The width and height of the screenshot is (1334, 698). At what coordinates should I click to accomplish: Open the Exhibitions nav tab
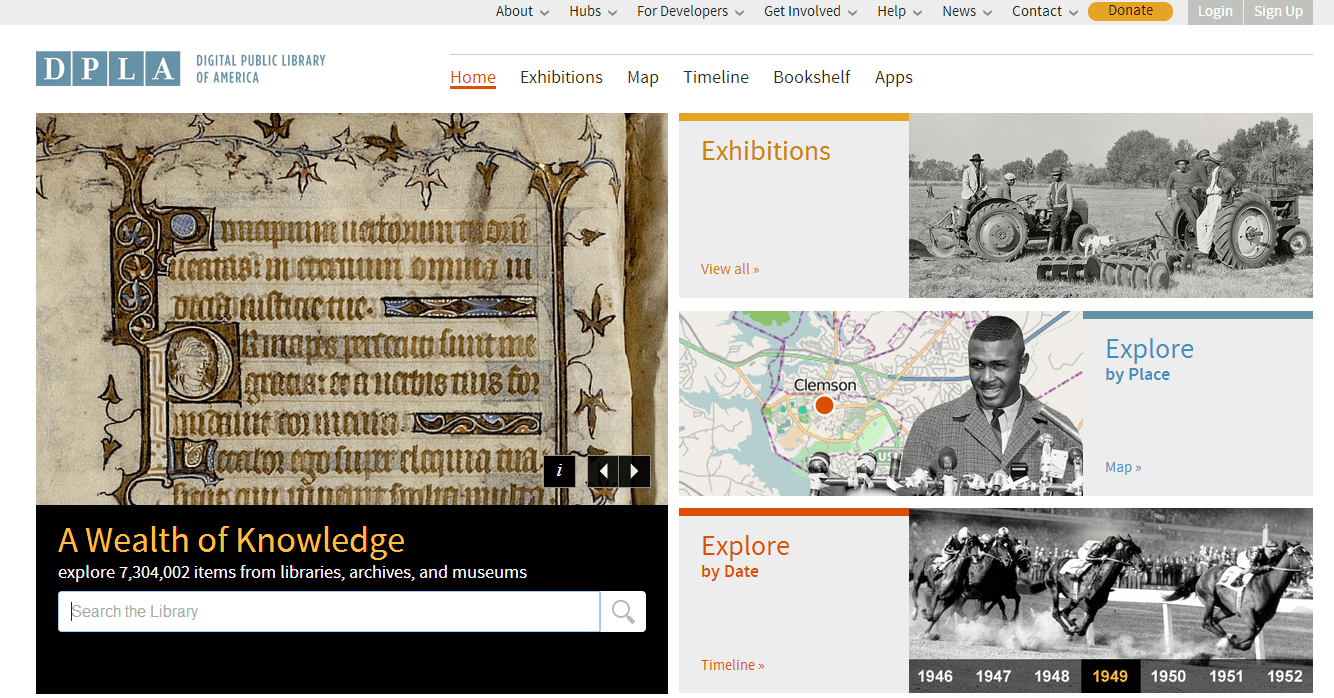click(561, 77)
